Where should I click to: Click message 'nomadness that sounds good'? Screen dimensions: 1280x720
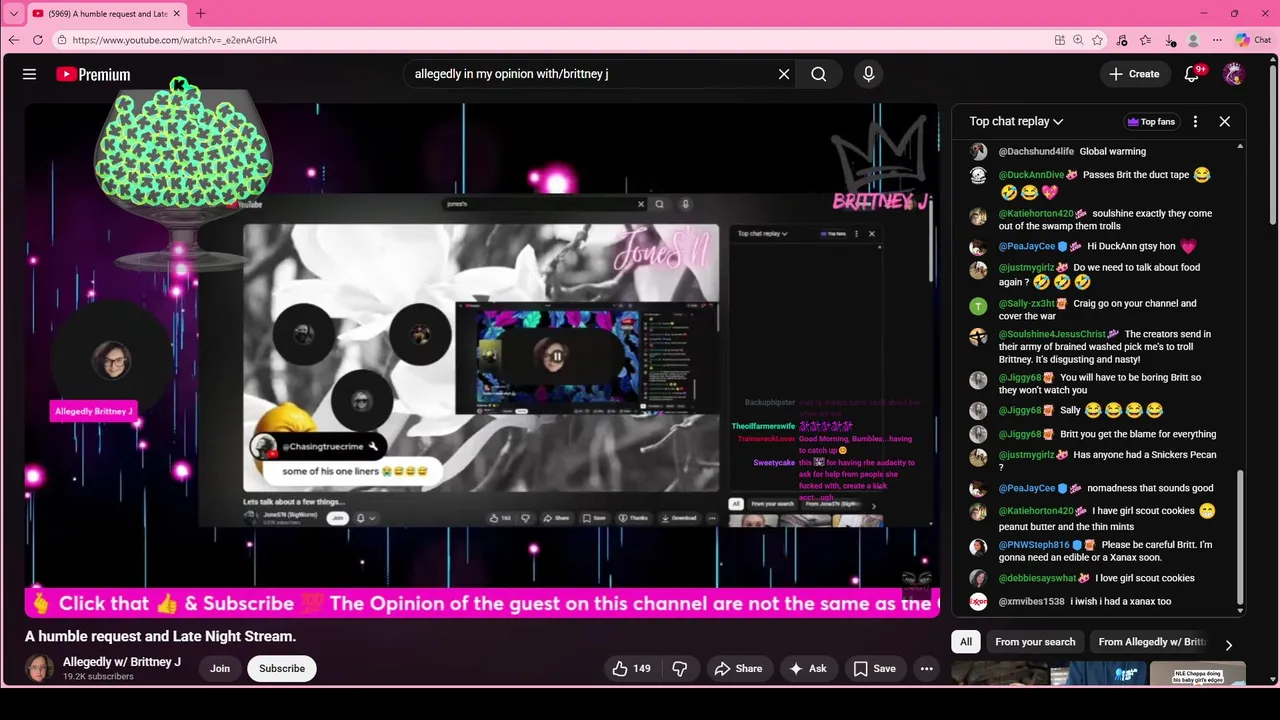(x=1150, y=488)
